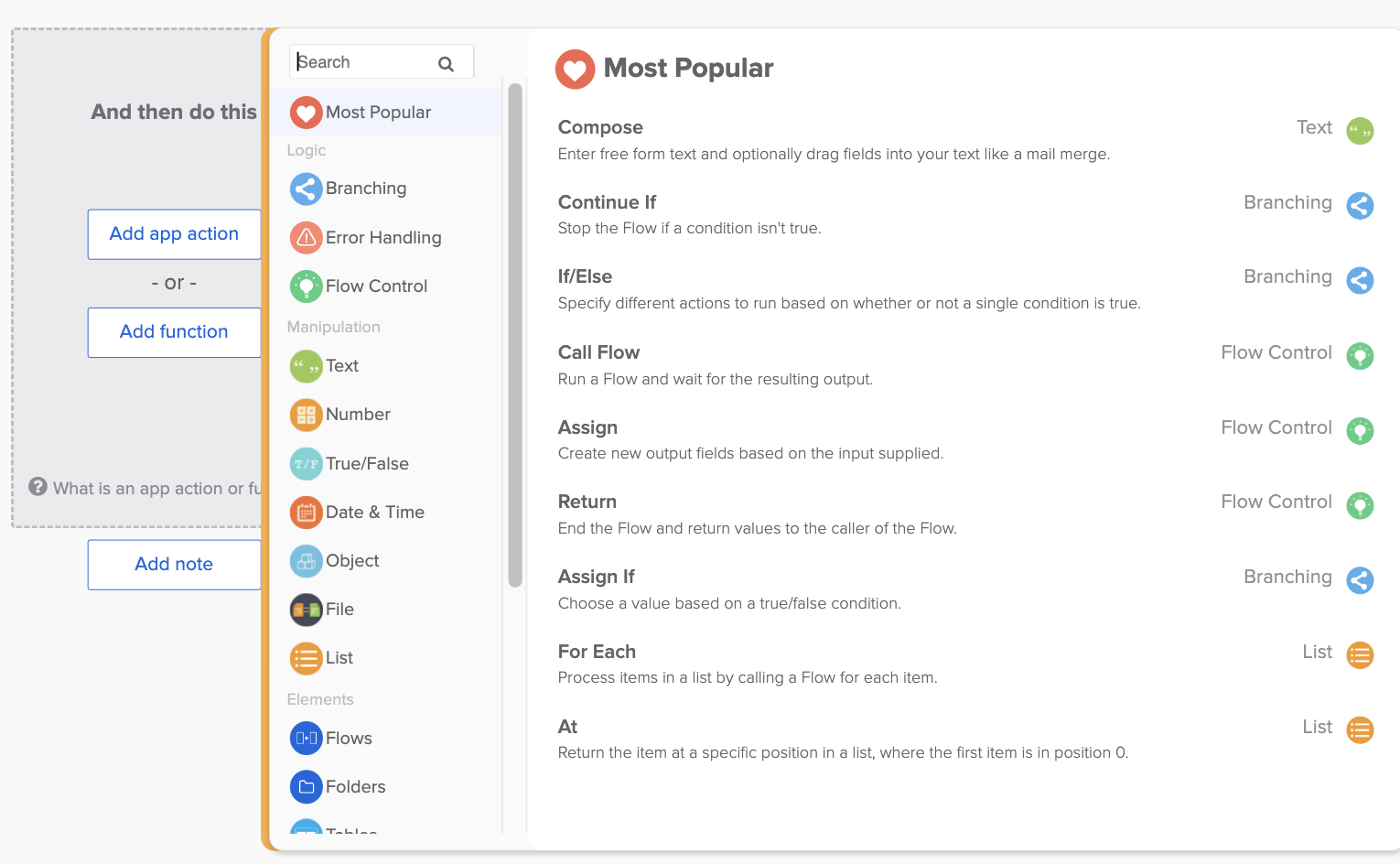Screen dimensions: 1400x864
Task: Open the Flows elements icon
Action: click(x=306, y=739)
